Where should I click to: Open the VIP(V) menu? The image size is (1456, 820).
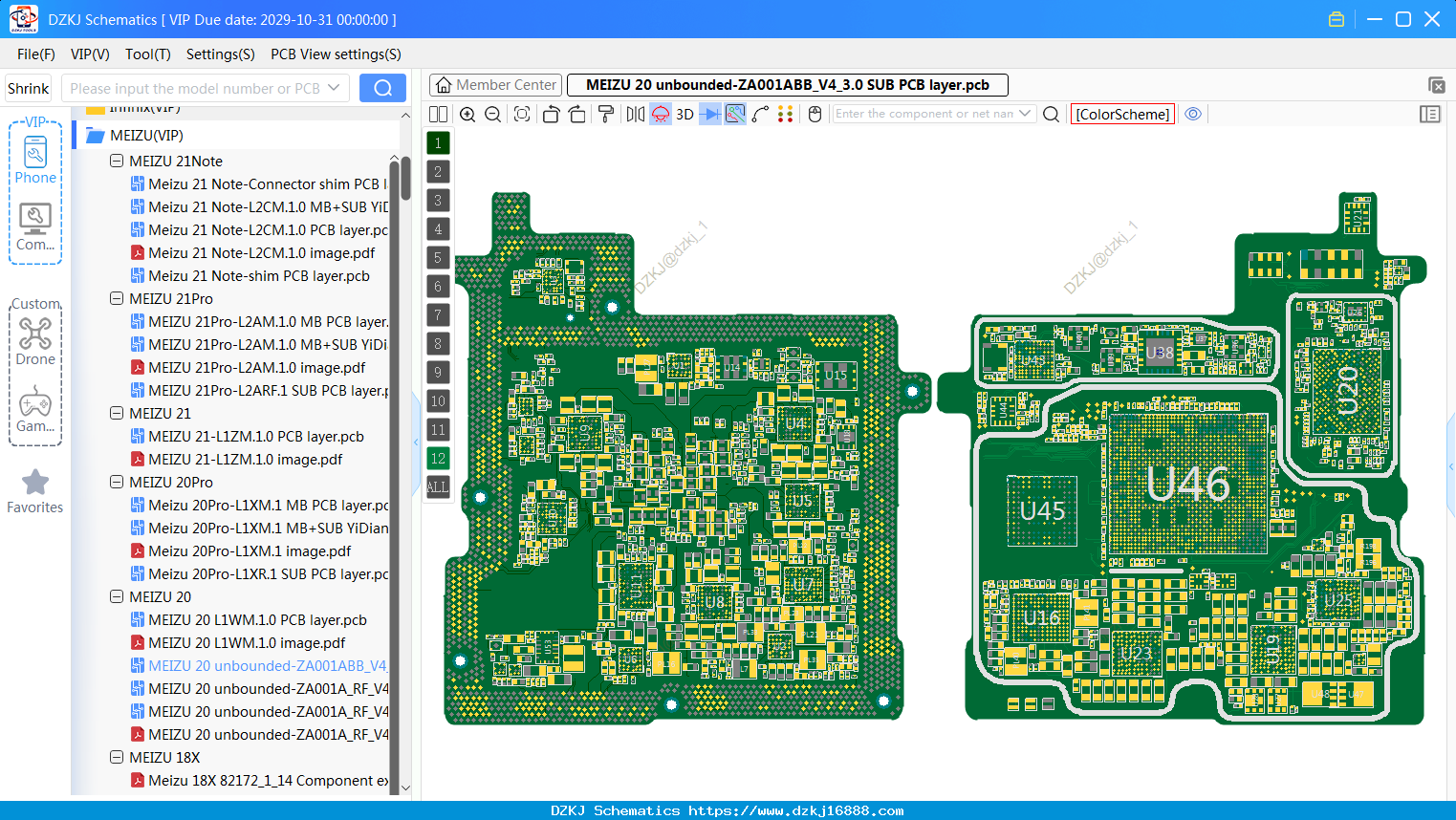coord(90,54)
